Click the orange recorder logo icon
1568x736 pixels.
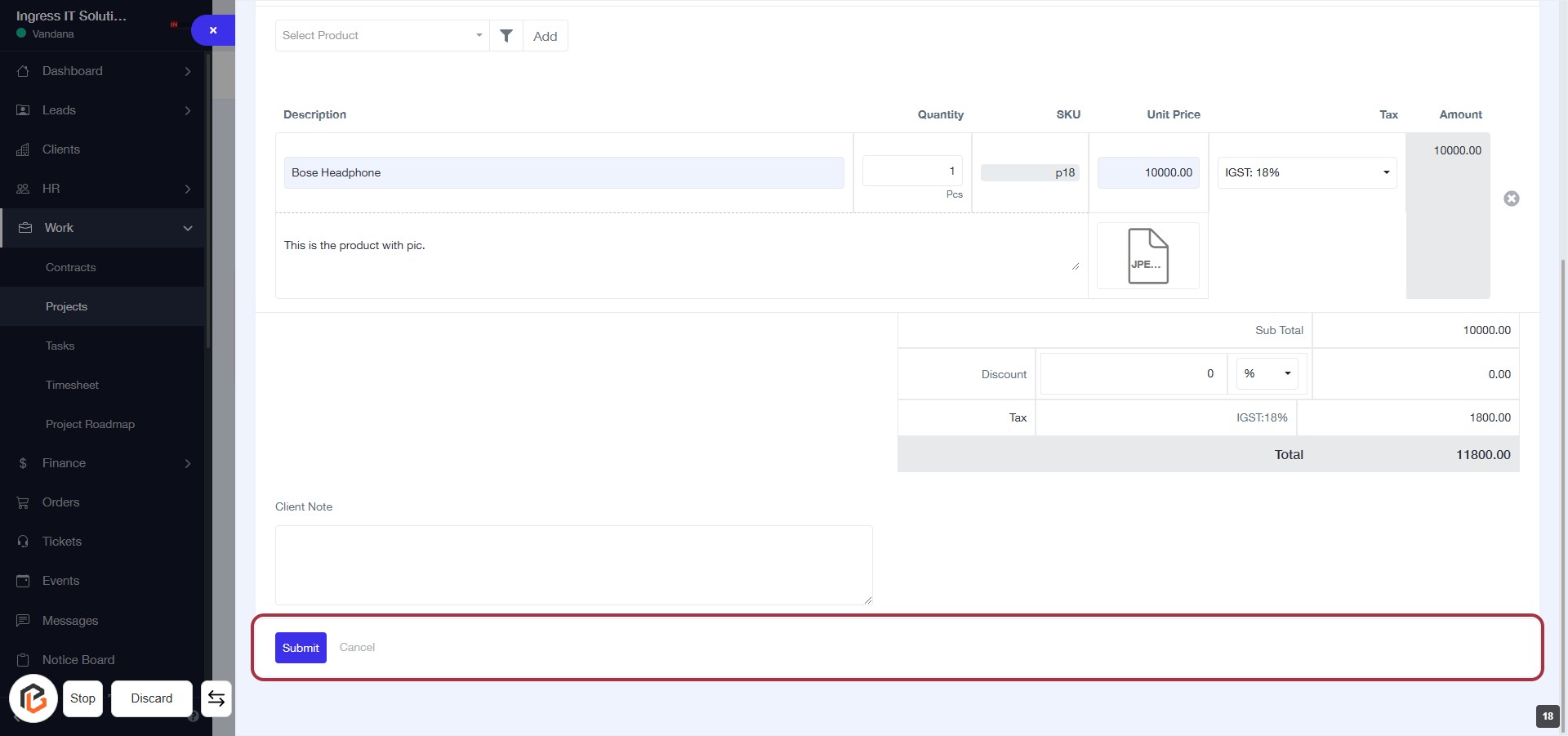click(x=33, y=698)
